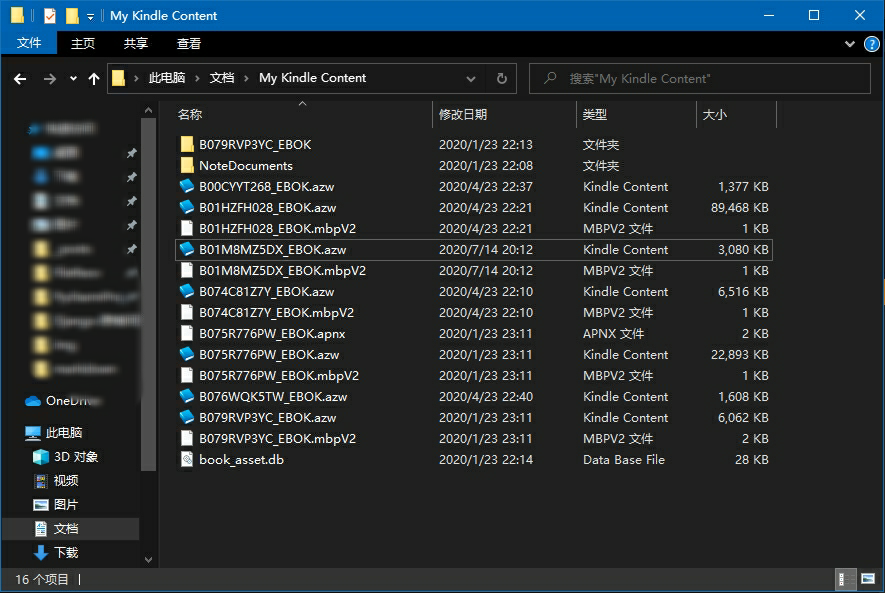The height and width of the screenshot is (593, 885).
Task: Collapse the 此电脑 tree node
Action: pos(12,433)
